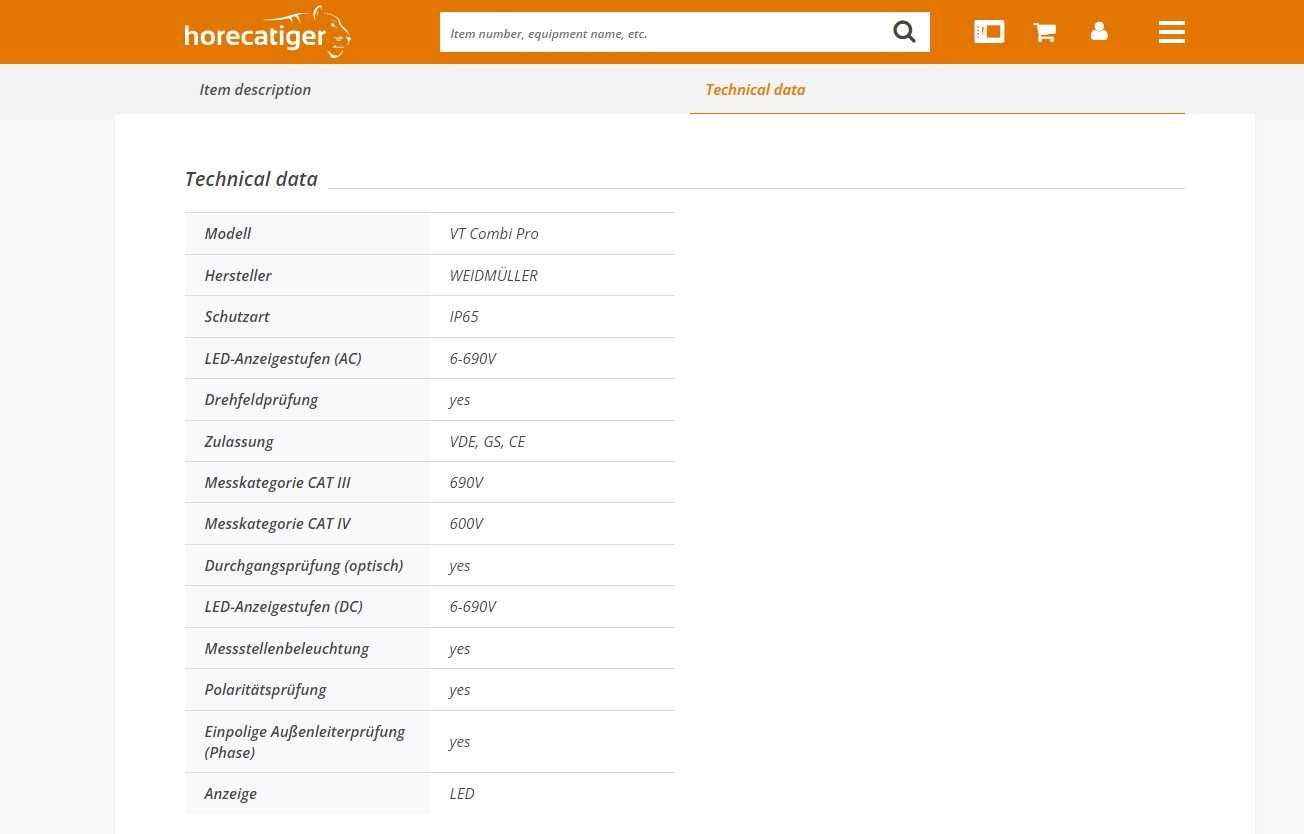Image resolution: width=1304 pixels, height=834 pixels.
Task: Open the product comparison list icon
Action: (x=989, y=32)
